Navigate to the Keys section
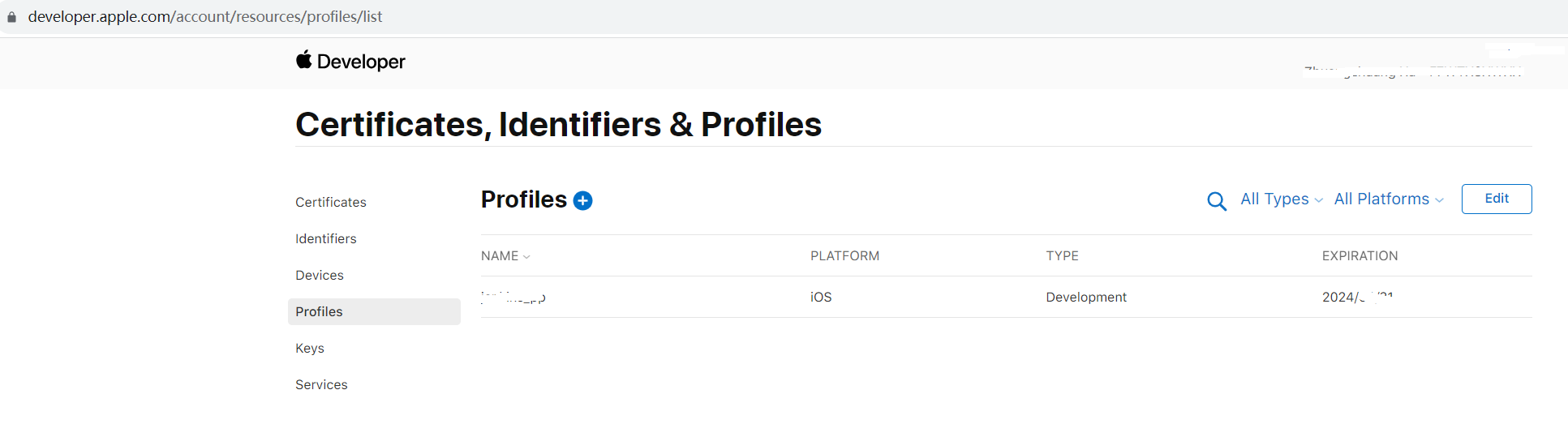Image resolution: width=1568 pixels, height=437 pixels. coord(310,348)
